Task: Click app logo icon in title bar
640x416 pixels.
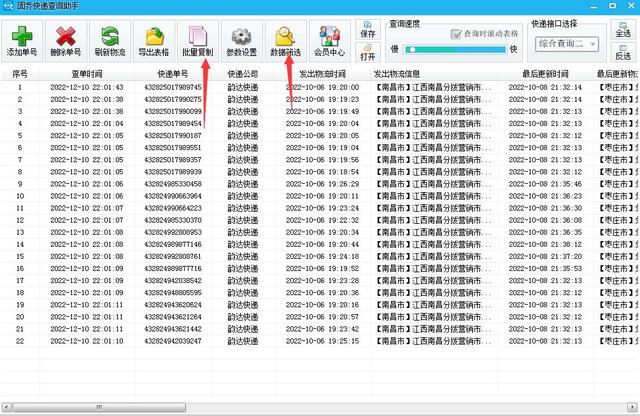Action: tap(8, 6)
